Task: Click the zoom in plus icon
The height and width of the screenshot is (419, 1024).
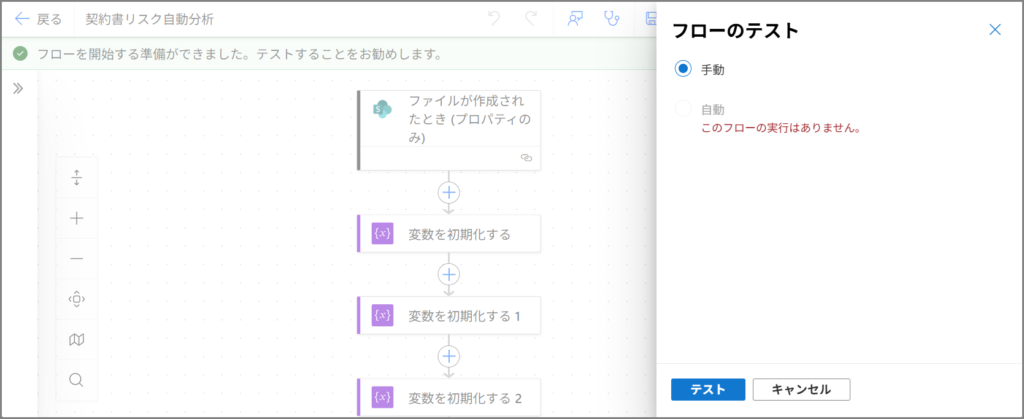Action: pyautogui.click(x=77, y=218)
